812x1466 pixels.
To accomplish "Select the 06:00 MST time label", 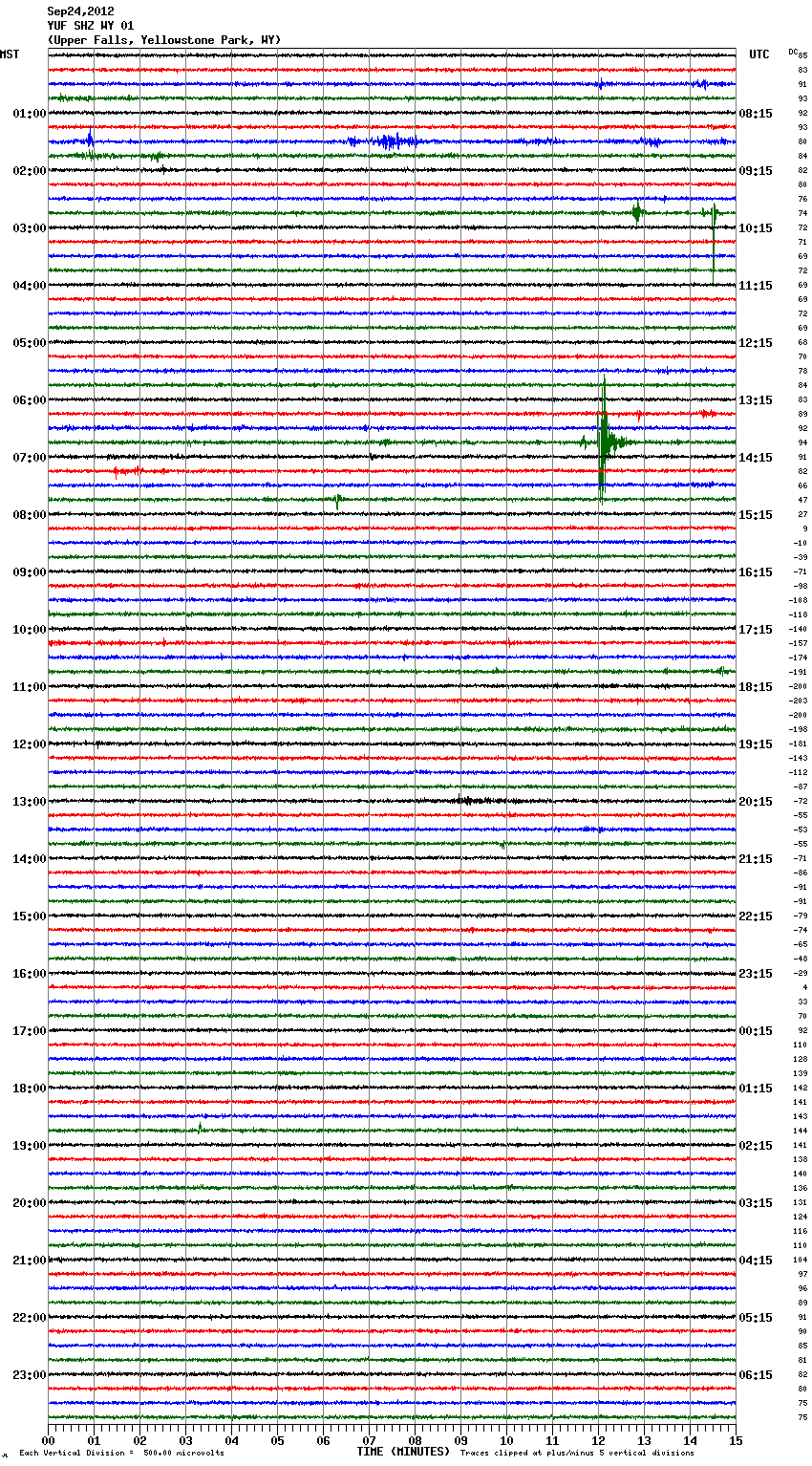I will click(30, 400).
